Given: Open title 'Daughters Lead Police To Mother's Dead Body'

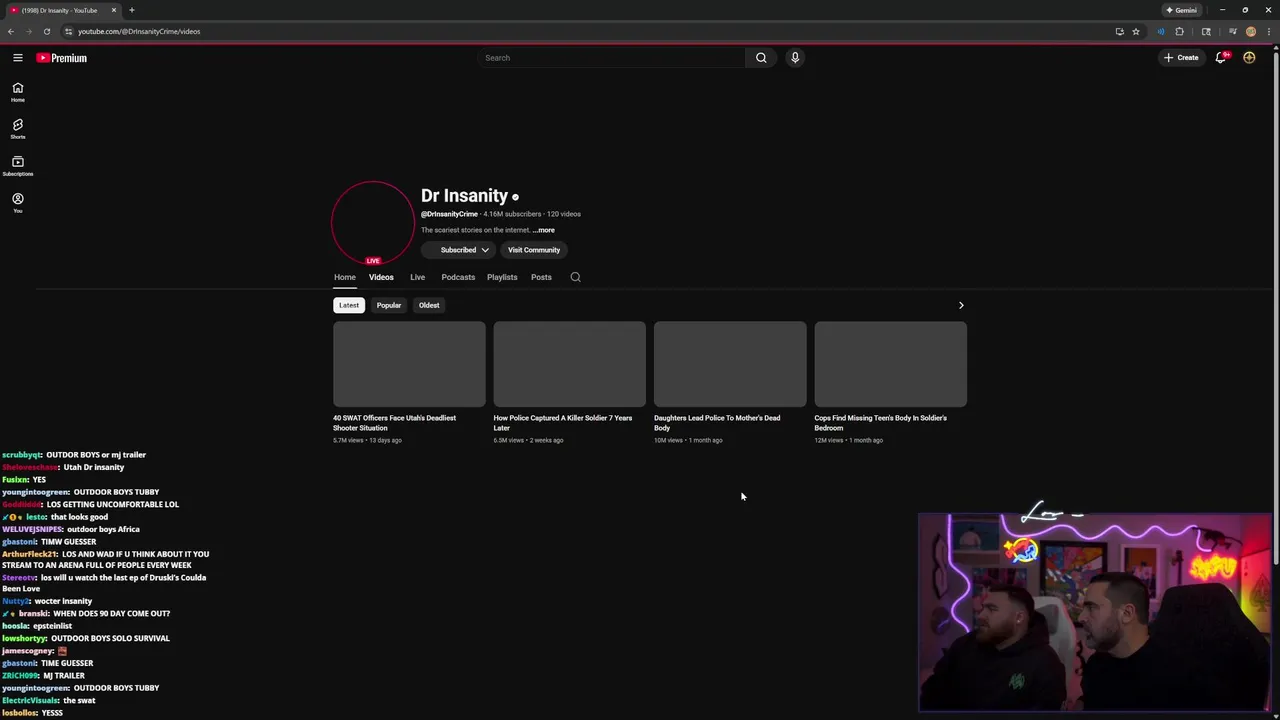Looking at the screenshot, I should (x=717, y=423).
